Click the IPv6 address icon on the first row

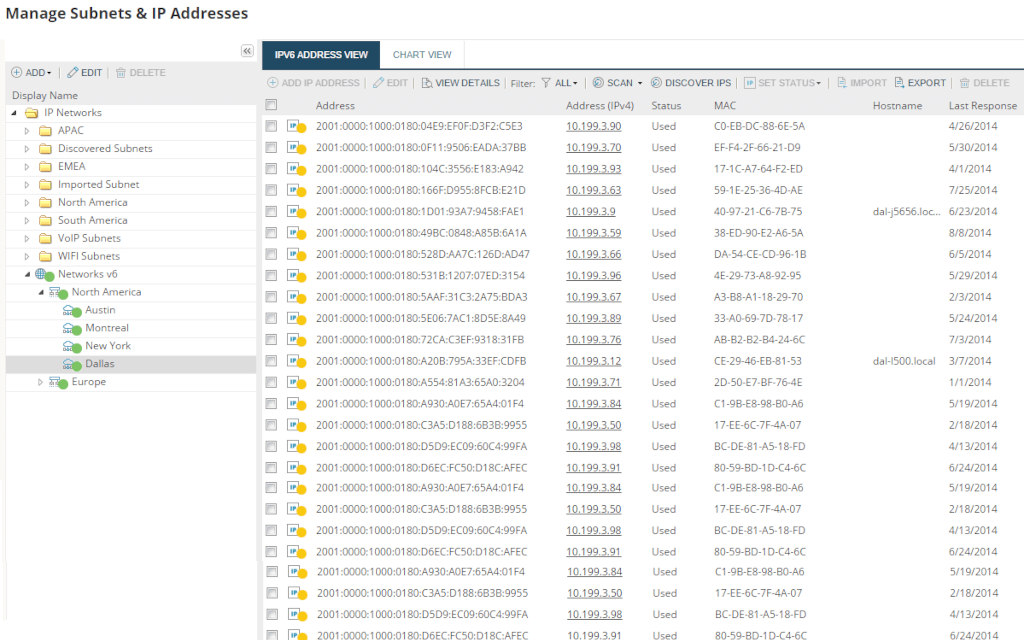pyautogui.click(x=296, y=125)
